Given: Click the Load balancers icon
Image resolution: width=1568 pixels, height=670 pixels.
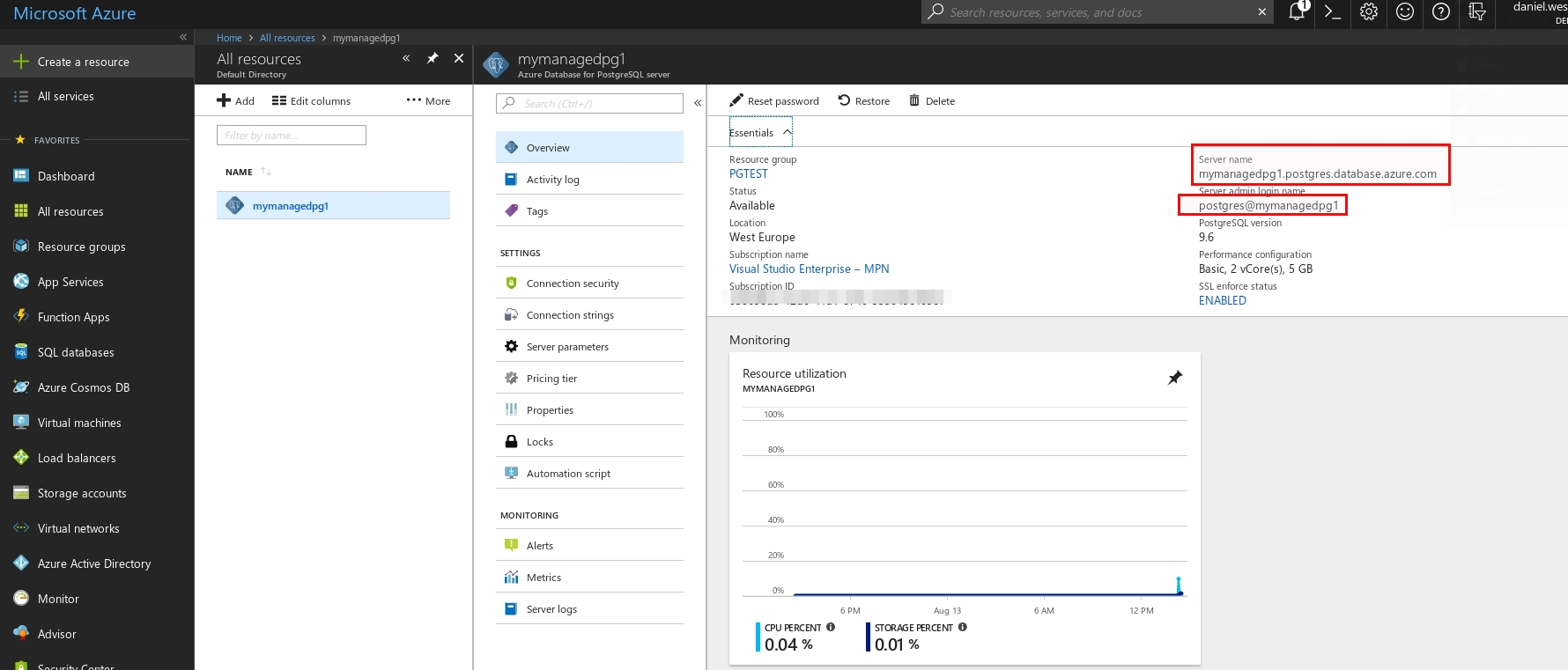Looking at the screenshot, I should pyautogui.click(x=21, y=457).
